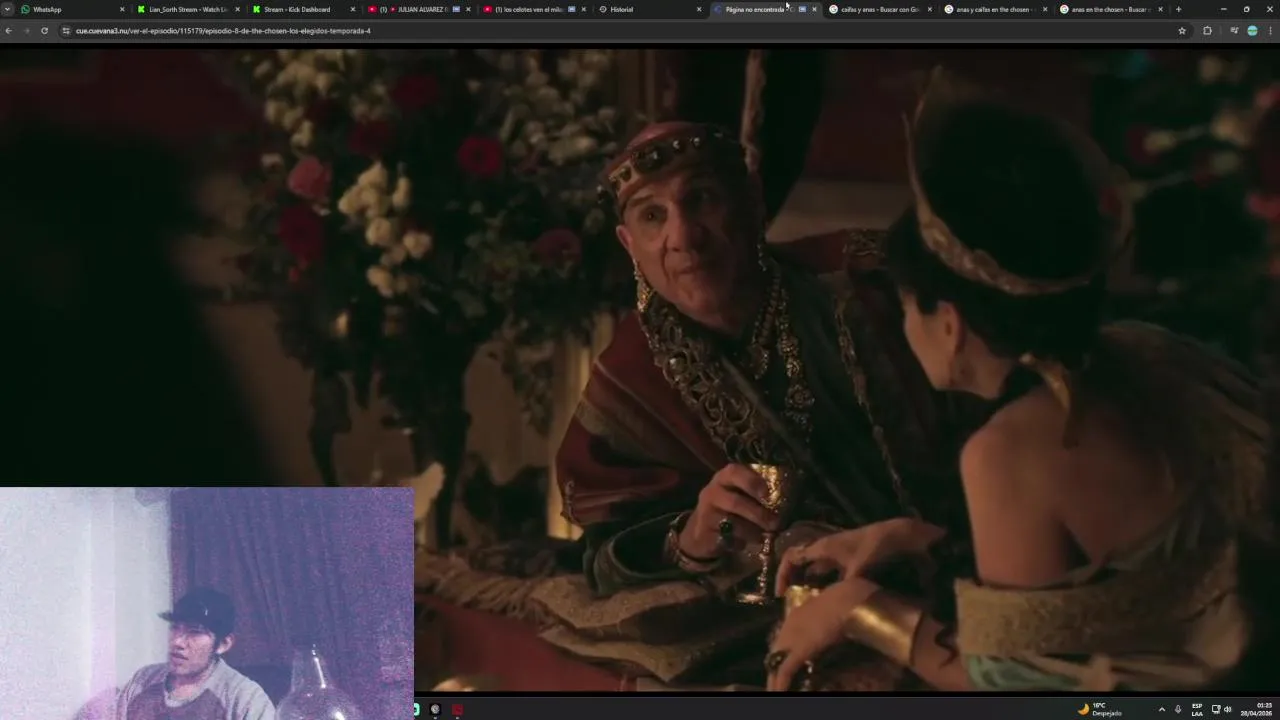Expand the tab search dropdown arrow

pos(8,9)
